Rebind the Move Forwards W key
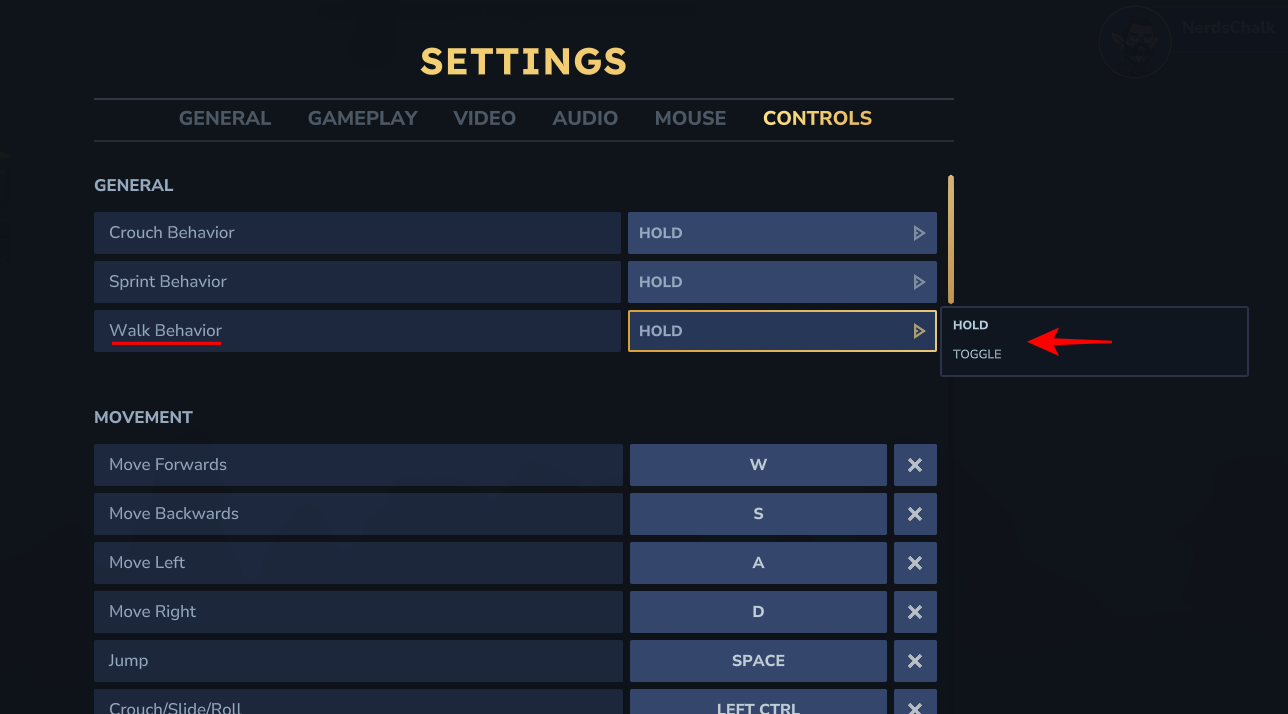Viewport: 1288px width, 714px height. click(x=758, y=465)
